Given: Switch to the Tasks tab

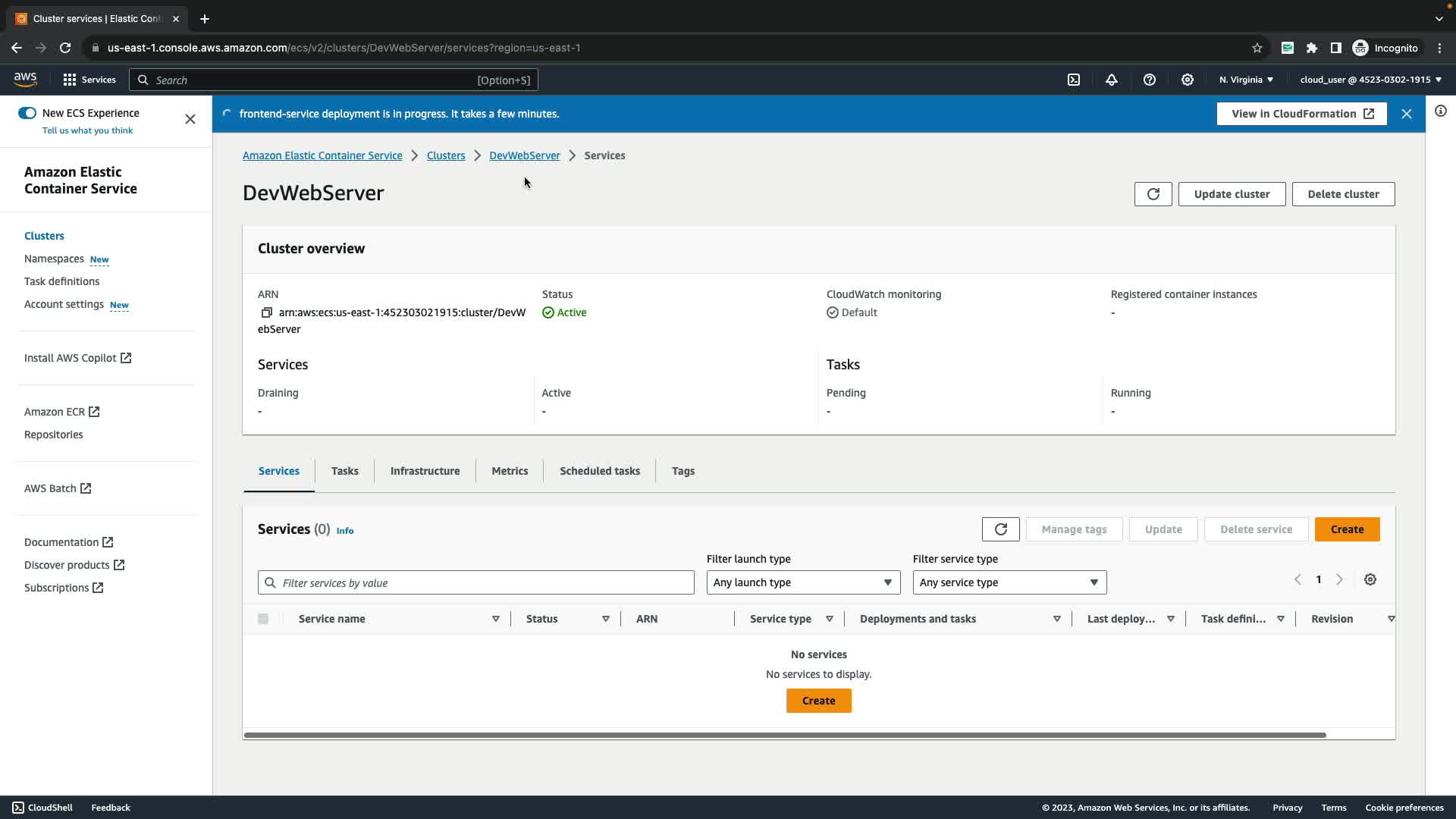Looking at the screenshot, I should (344, 471).
